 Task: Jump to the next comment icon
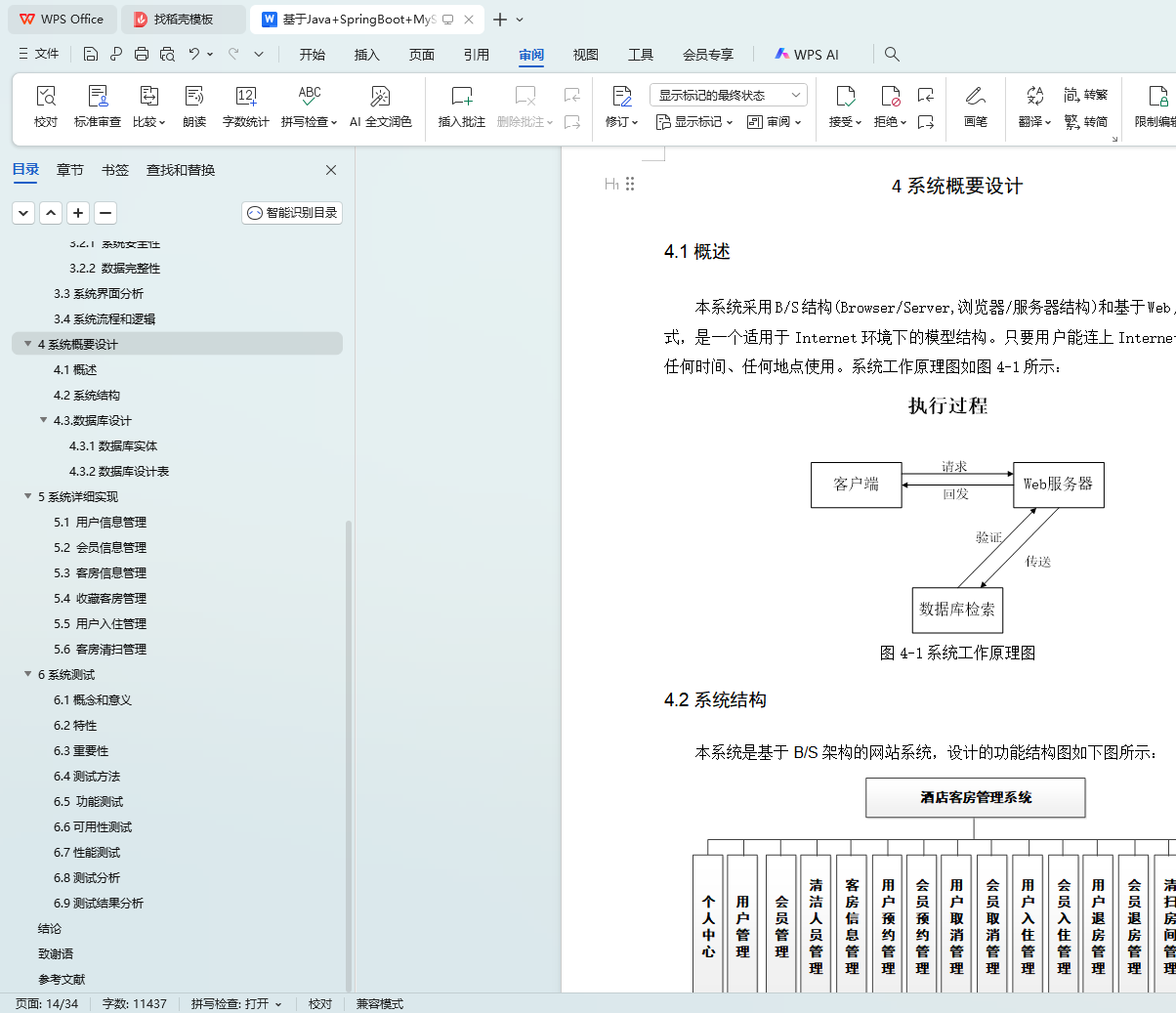pyautogui.click(x=572, y=122)
